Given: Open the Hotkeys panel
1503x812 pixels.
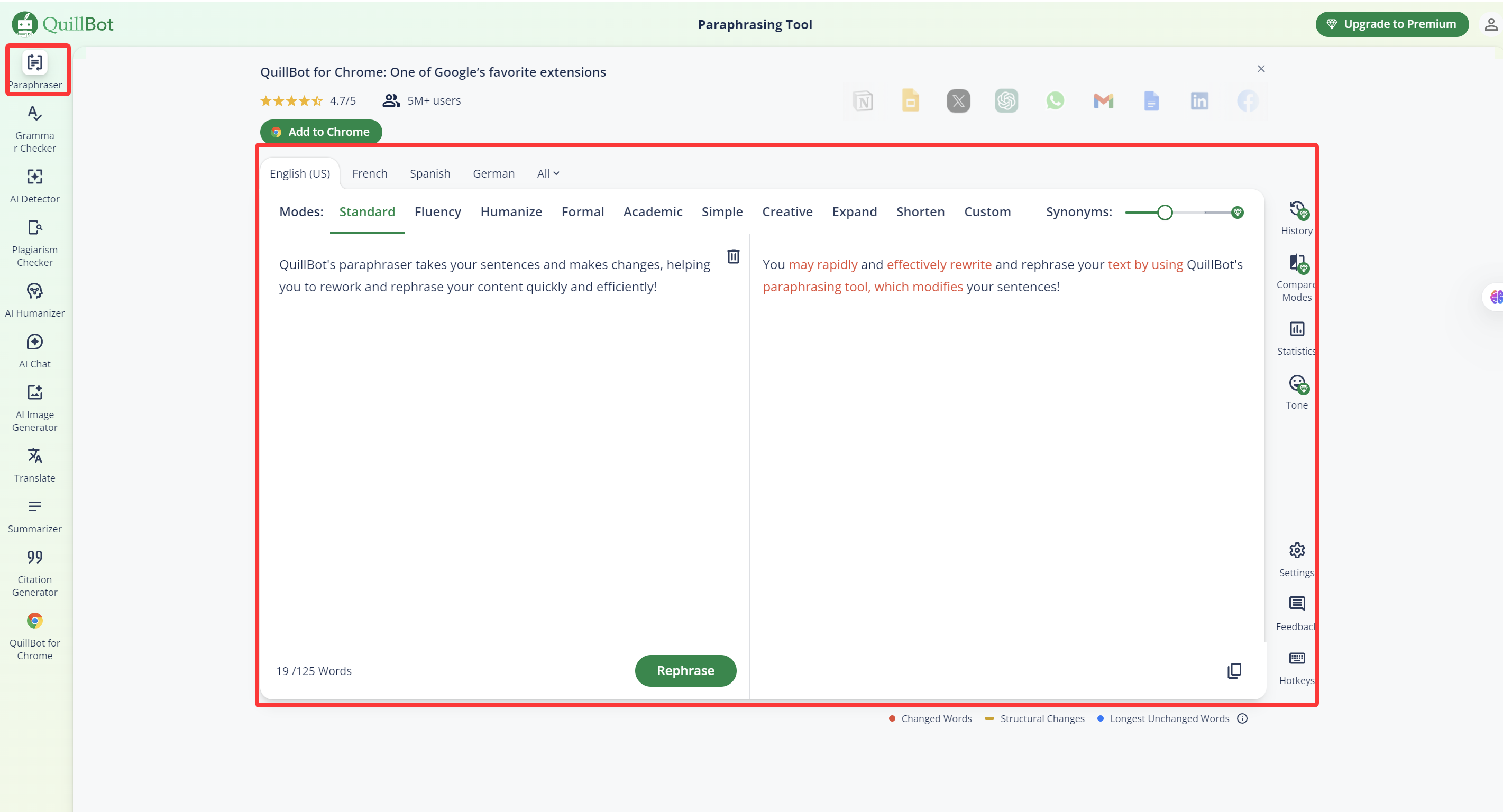Looking at the screenshot, I should coord(1296,667).
